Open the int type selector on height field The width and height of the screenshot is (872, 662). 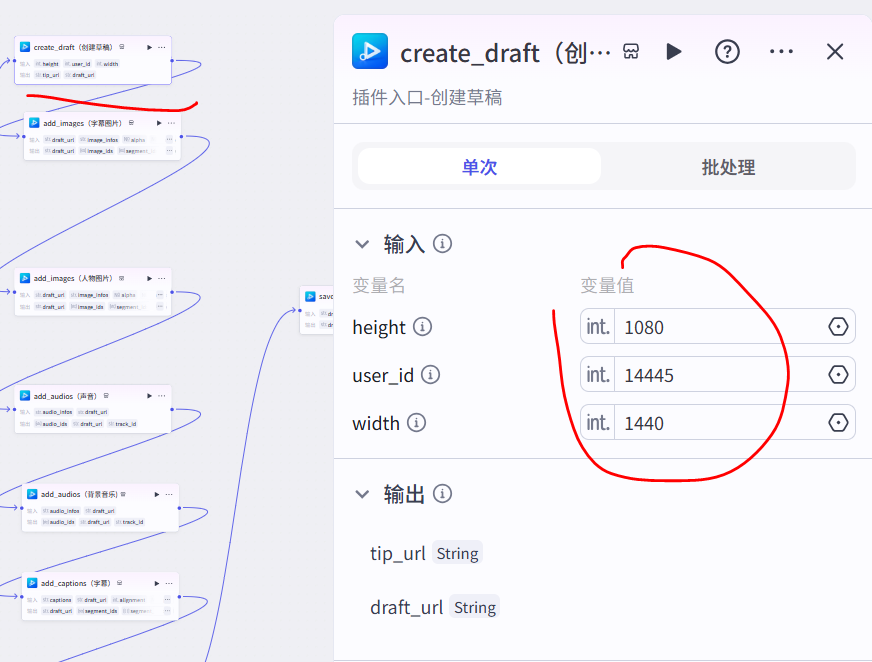597,326
